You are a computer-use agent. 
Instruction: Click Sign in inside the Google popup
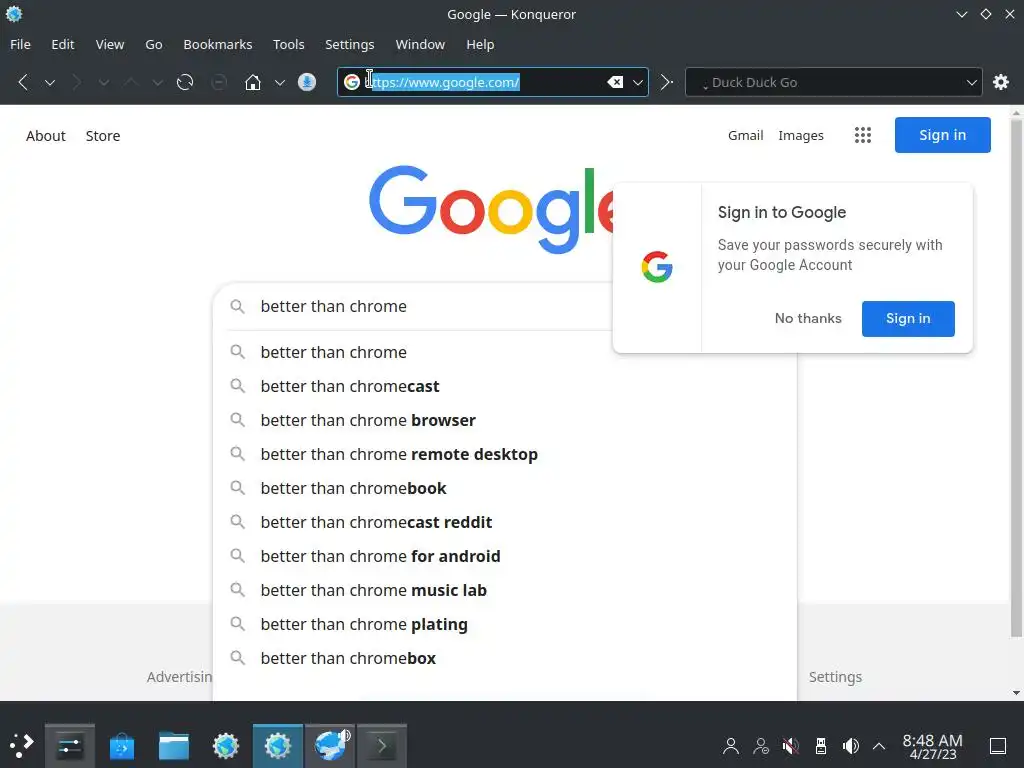coord(908,319)
